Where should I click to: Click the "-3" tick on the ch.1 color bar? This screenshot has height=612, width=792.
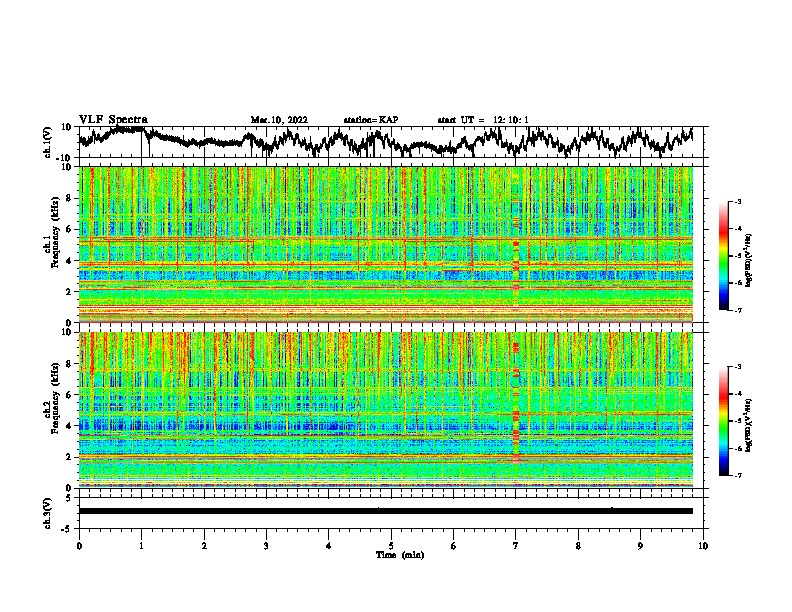pyautogui.click(x=737, y=202)
